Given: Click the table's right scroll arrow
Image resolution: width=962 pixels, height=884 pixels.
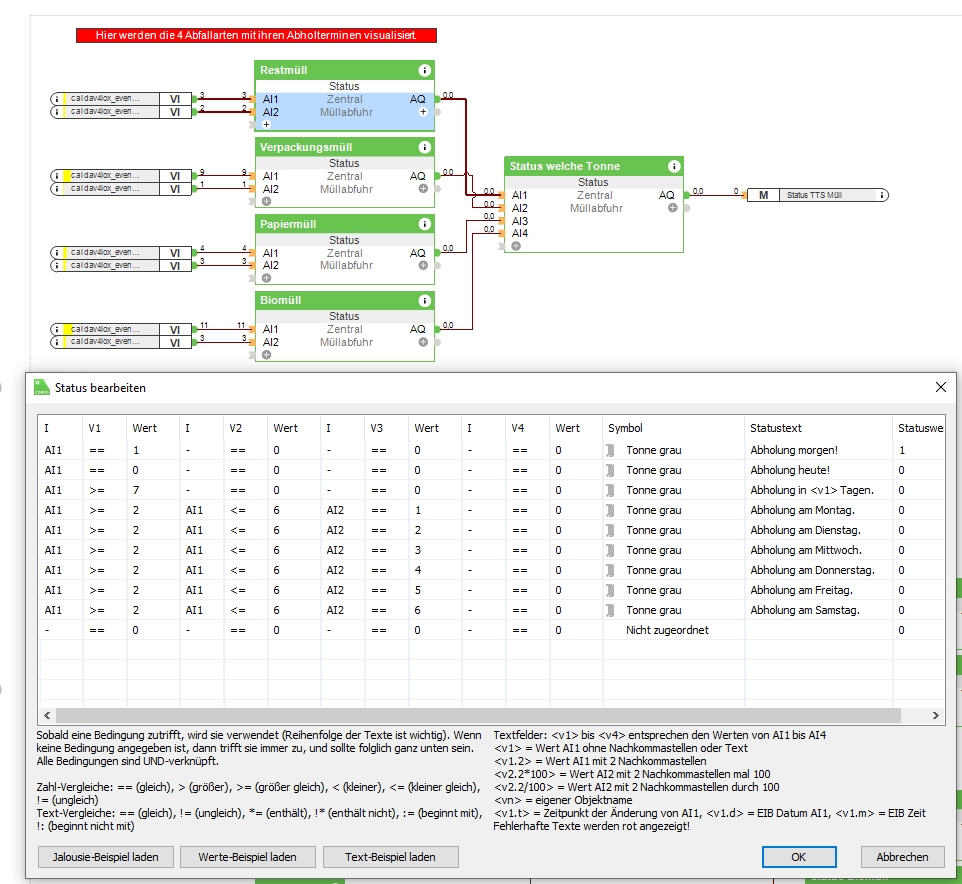Looking at the screenshot, I should tap(936, 715).
